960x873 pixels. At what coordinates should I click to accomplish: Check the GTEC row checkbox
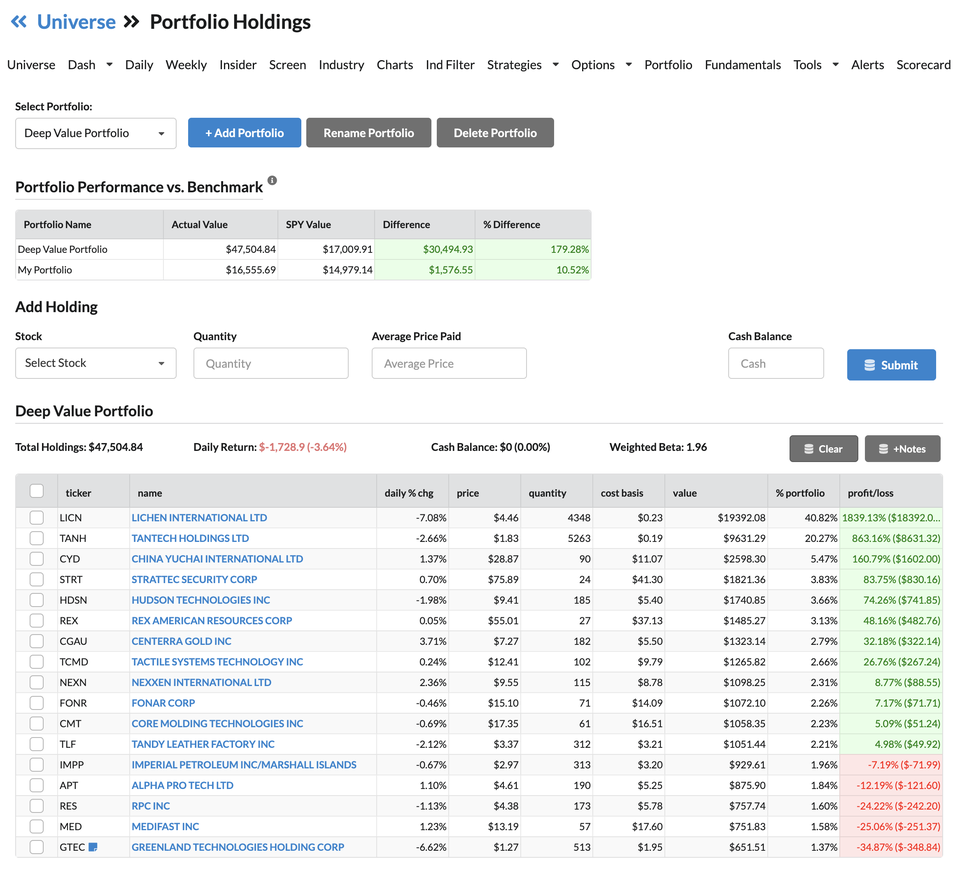(37, 847)
